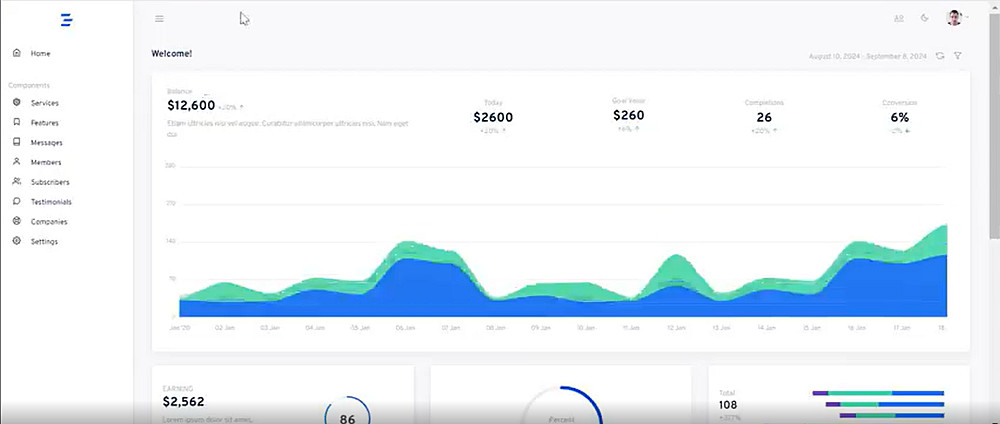Viewport: 1000px width, 424px height.
Task: Click the Welcome! heading
Action: point(172,54)
